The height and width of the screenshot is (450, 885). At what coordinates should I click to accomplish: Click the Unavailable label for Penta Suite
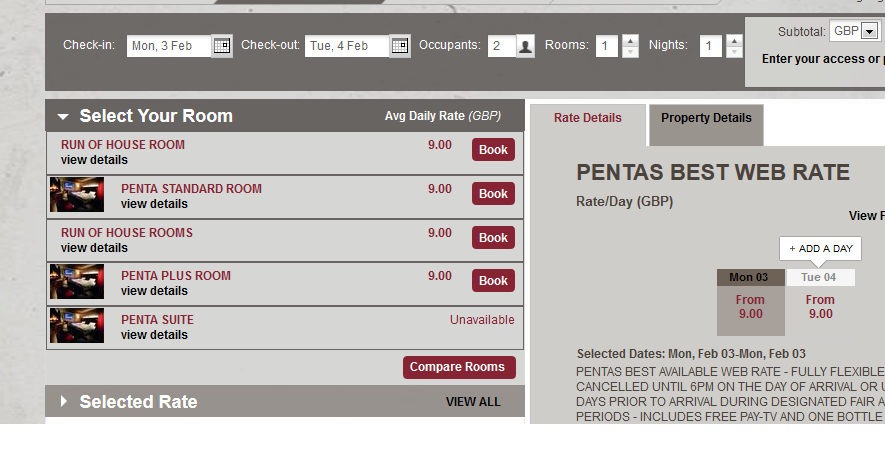pyautogui.click(x=482, y=320)
